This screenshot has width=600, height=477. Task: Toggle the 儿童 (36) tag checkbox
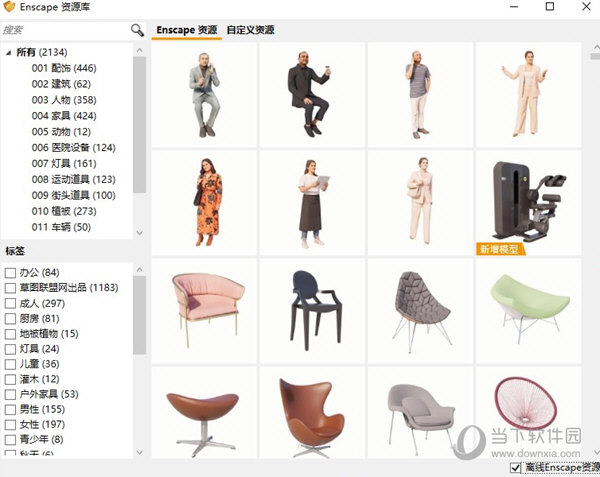(x=10, y=364)
